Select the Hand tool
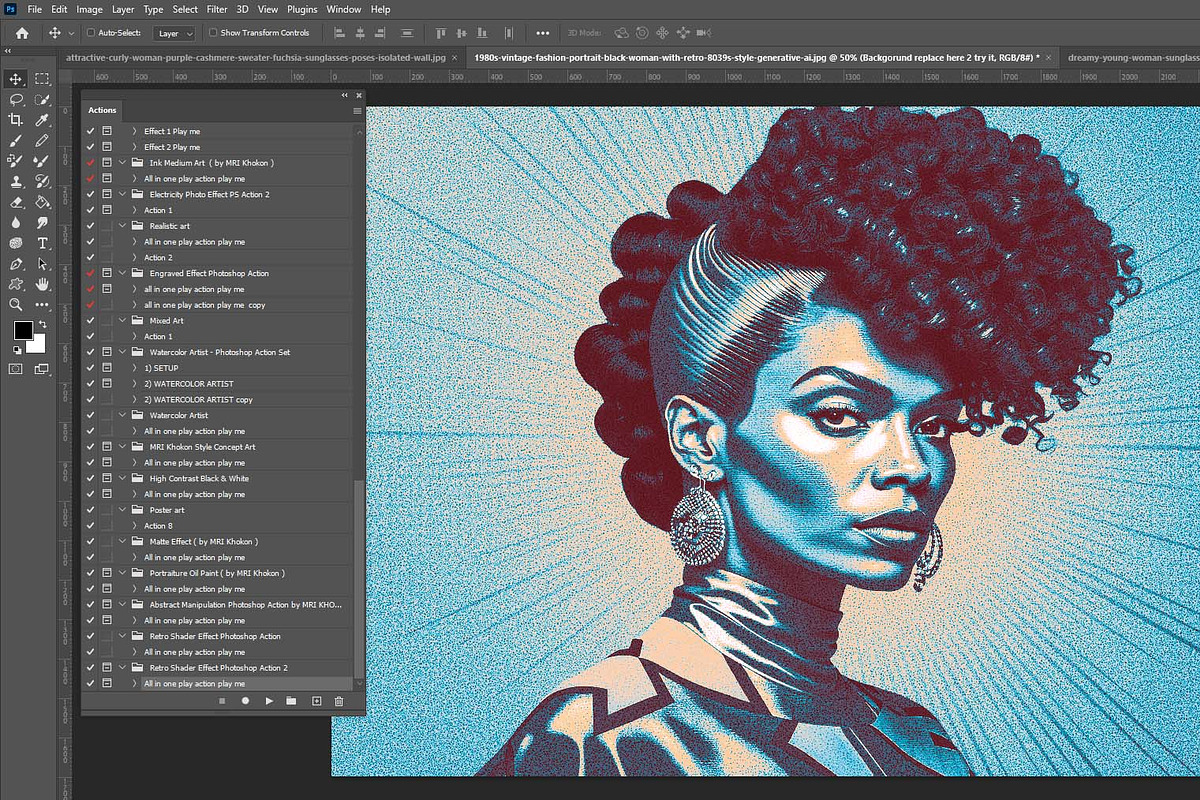Image resolution: width=1200 pixels, height=800 pixels. pos(42,284)
